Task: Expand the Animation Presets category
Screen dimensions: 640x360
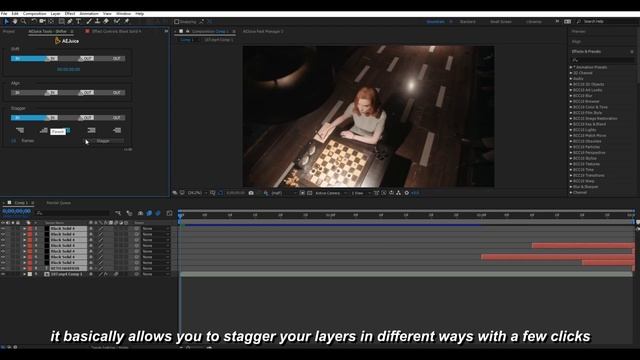Action: pyautogui.click(x=571, y=67)
